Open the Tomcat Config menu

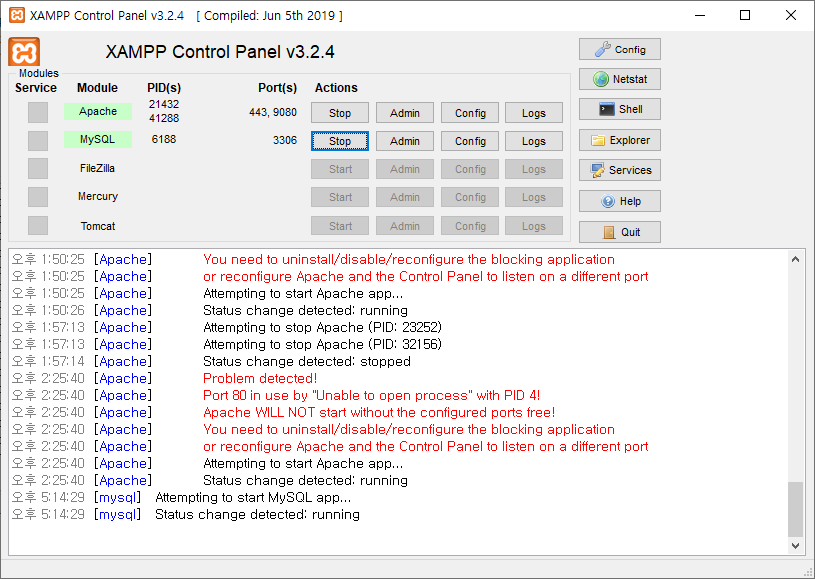tap(470, 226)
